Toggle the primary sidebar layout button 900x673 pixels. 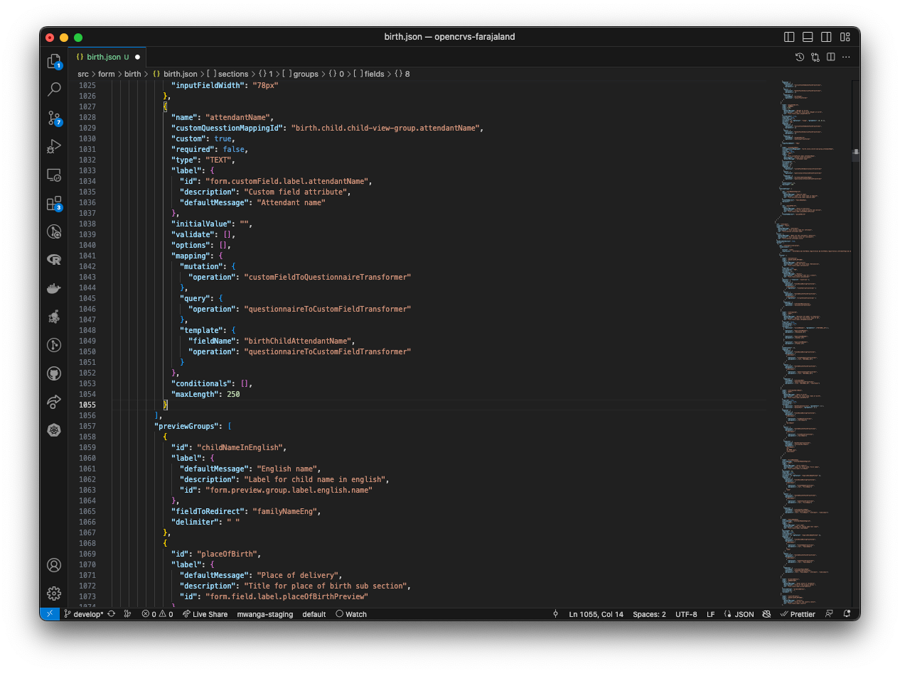pos(789,37)
